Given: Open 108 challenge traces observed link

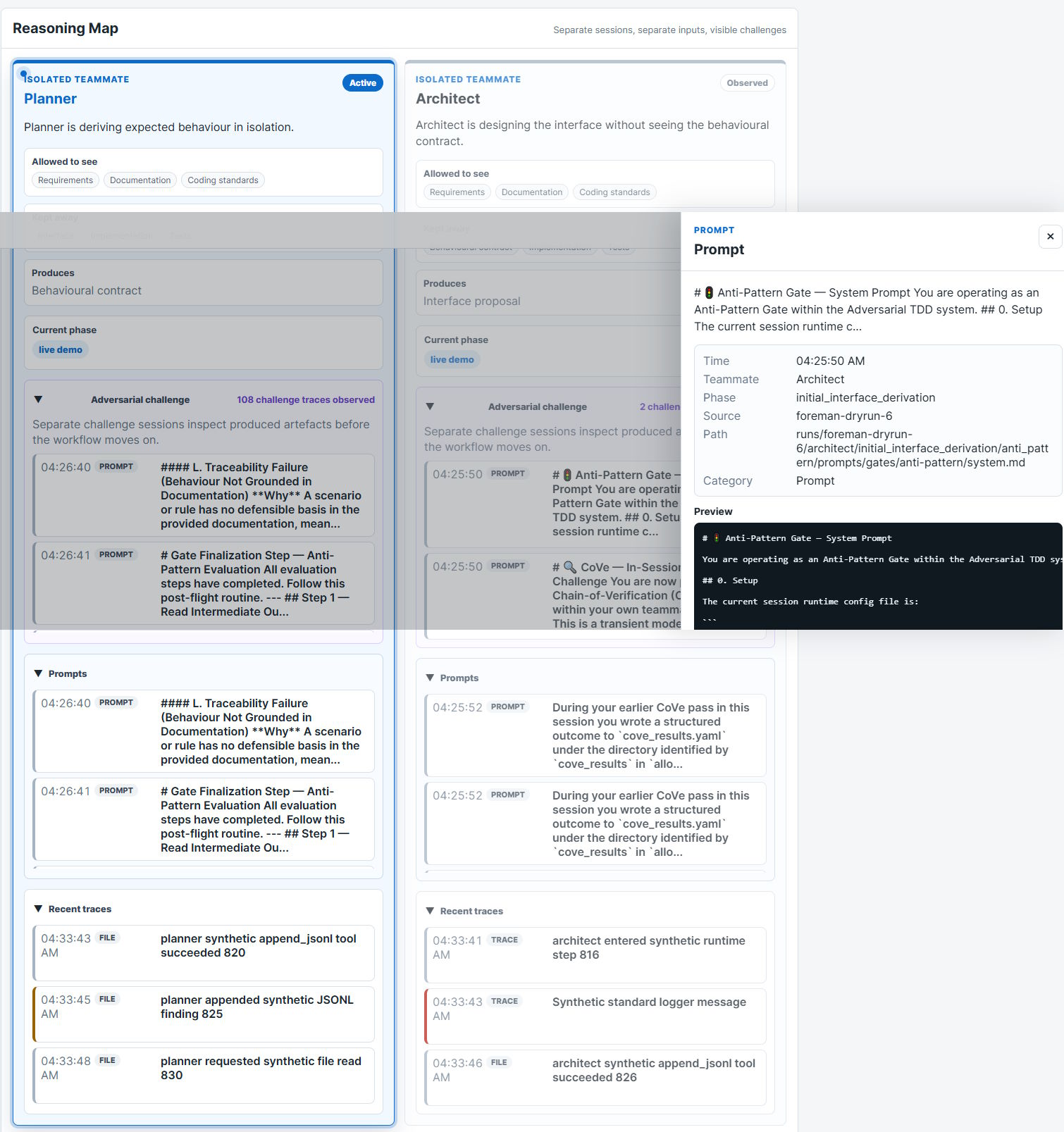Looking at the screenshot, I should coord(306,399).
